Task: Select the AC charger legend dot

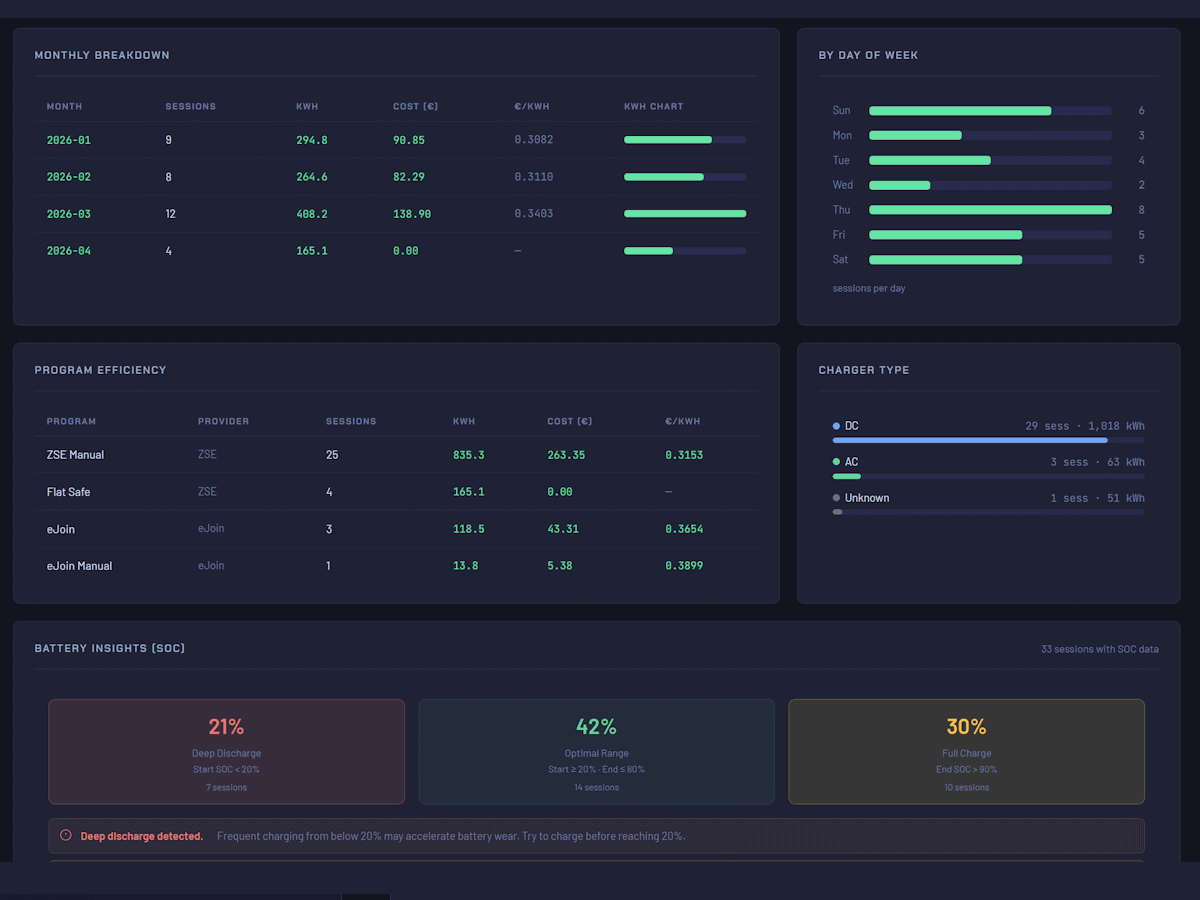Action: (x=837, y=461)
